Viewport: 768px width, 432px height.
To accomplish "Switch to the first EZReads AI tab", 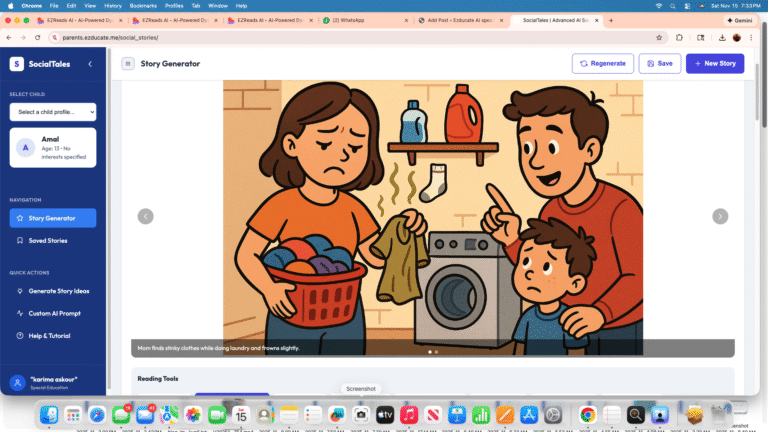I will tap(80, 21).
